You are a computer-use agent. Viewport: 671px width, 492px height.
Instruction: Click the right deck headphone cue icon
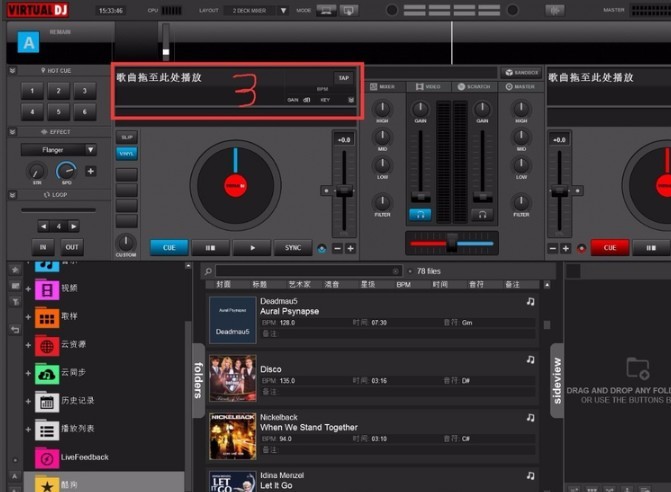click(482, 215)
